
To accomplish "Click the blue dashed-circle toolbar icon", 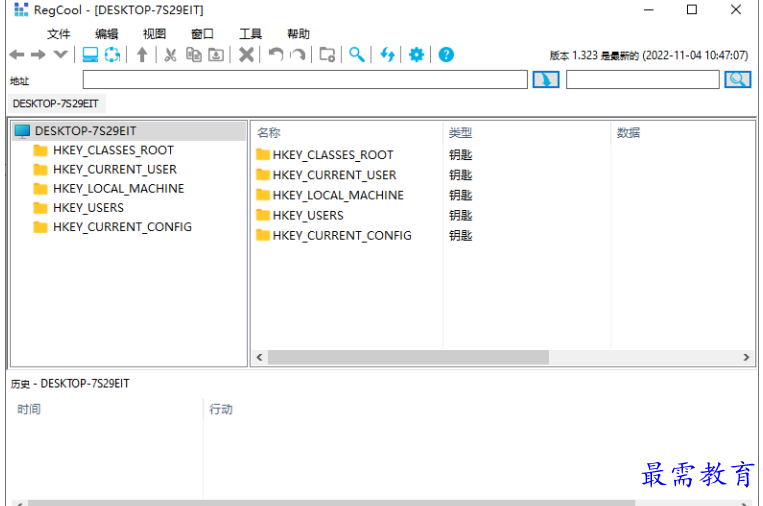I will [x=112, y=54].
